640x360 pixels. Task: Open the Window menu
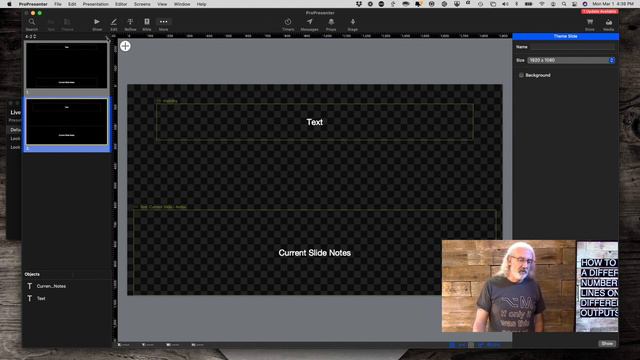pos(182,4)
